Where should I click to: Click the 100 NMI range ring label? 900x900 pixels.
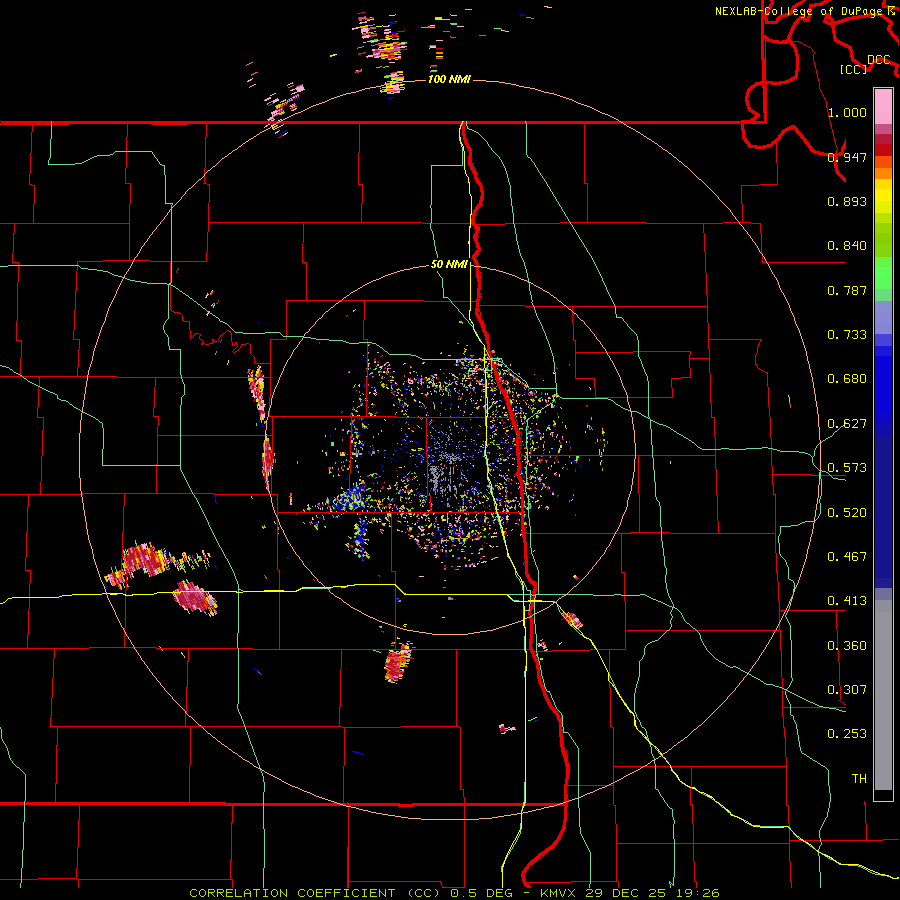[449, 79]
